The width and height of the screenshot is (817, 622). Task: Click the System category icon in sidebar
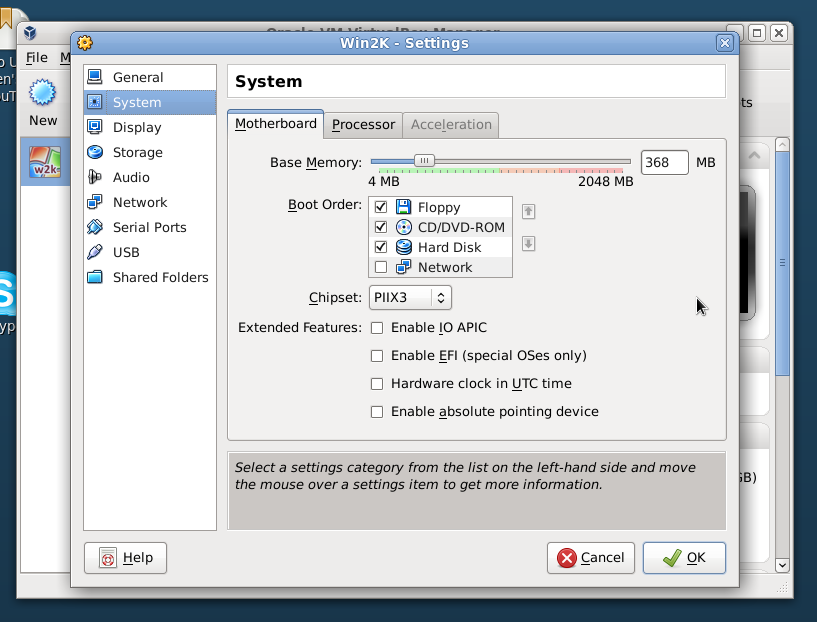coord(95,102)
